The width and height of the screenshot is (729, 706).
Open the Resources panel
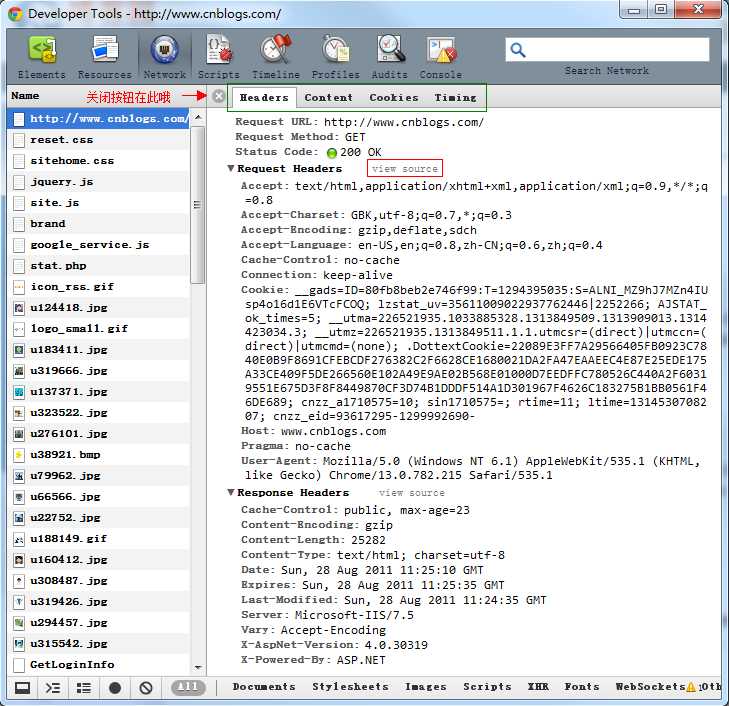point(105,57)
